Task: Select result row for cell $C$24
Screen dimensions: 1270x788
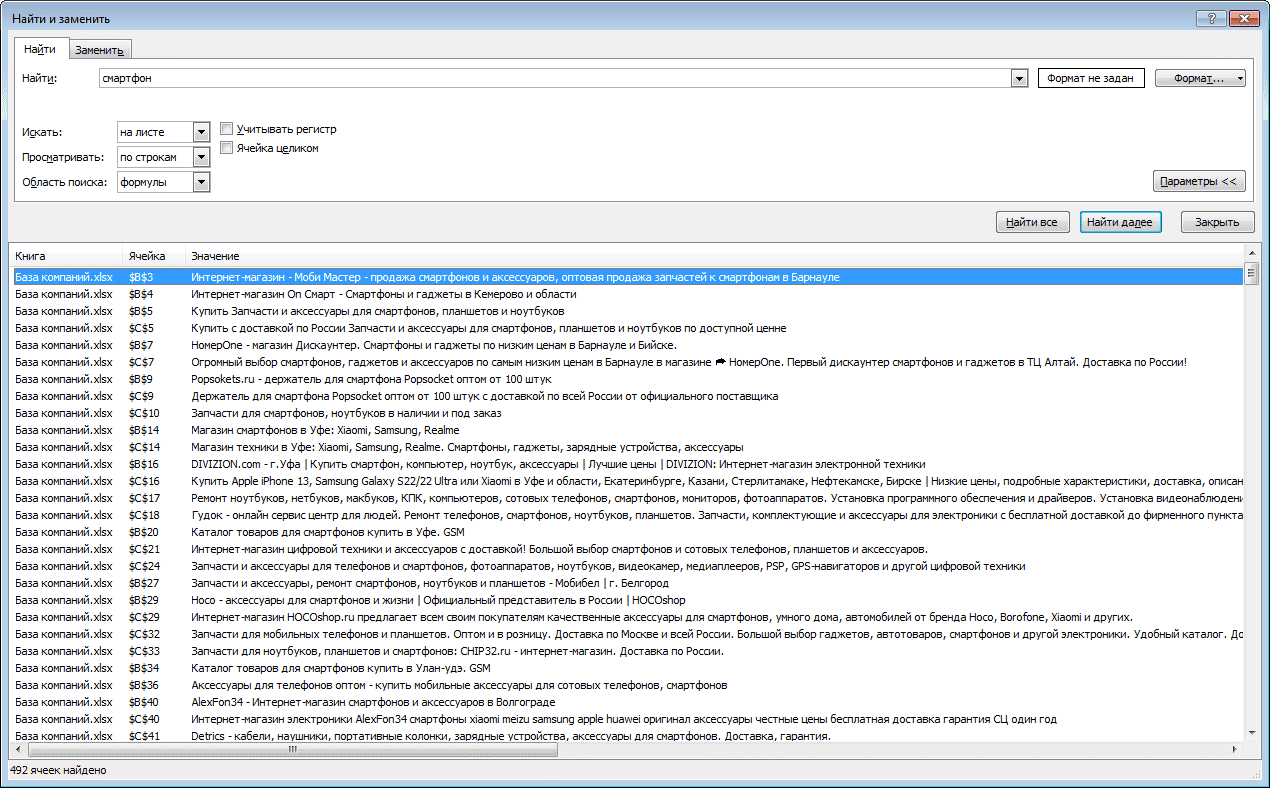Action: point(627,566)
